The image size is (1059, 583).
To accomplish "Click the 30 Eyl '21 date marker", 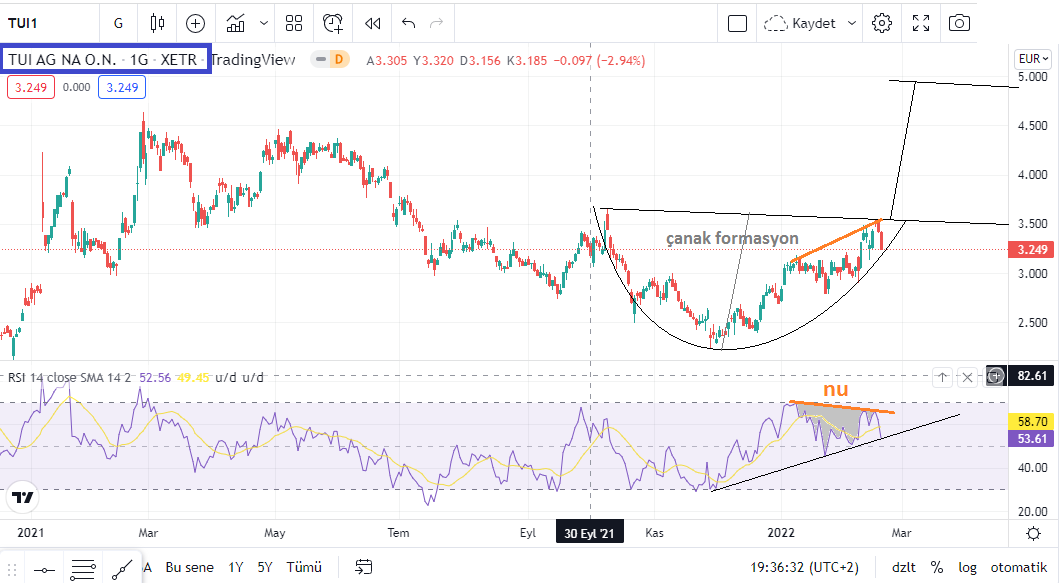I will point(590,533).
